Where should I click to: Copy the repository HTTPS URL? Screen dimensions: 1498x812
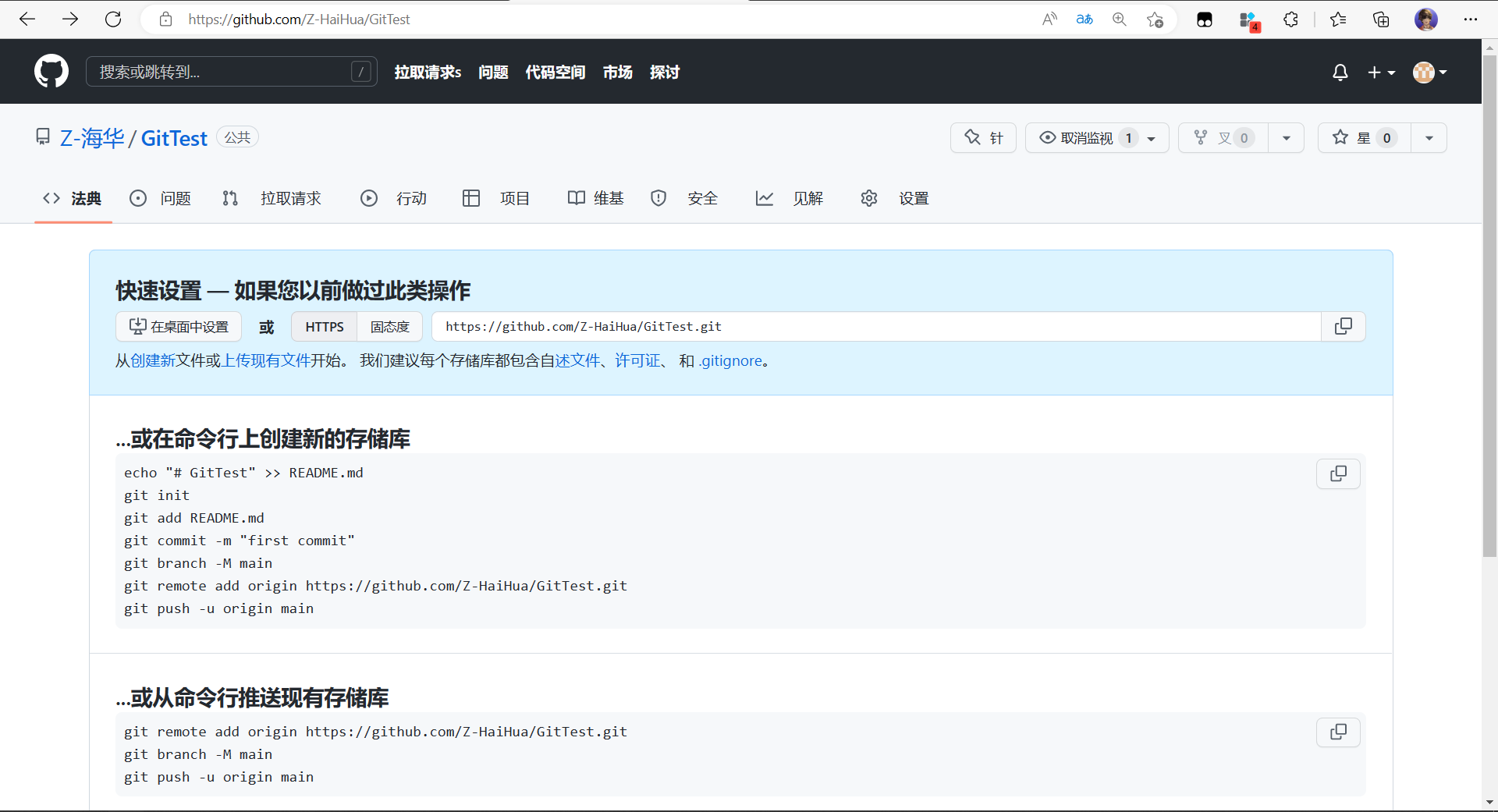[1344, 326]
